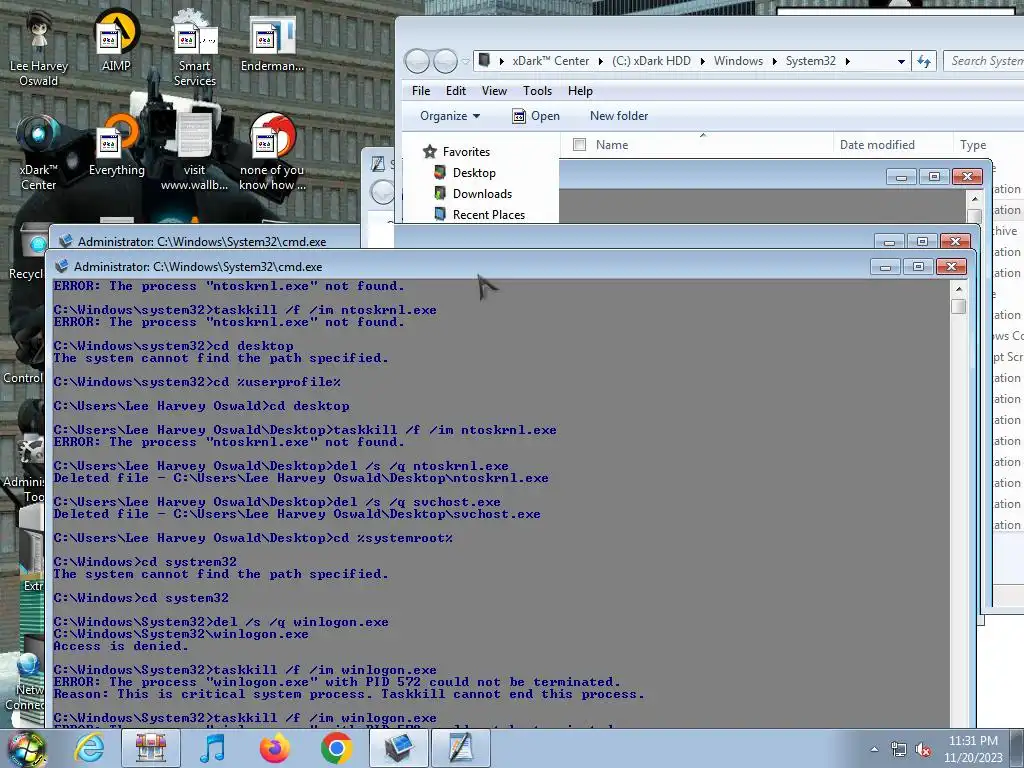This screenshot has height=768, width=1024.
Task: Click the Windows breadcrumb in address bar
Action: coord(738,61)
